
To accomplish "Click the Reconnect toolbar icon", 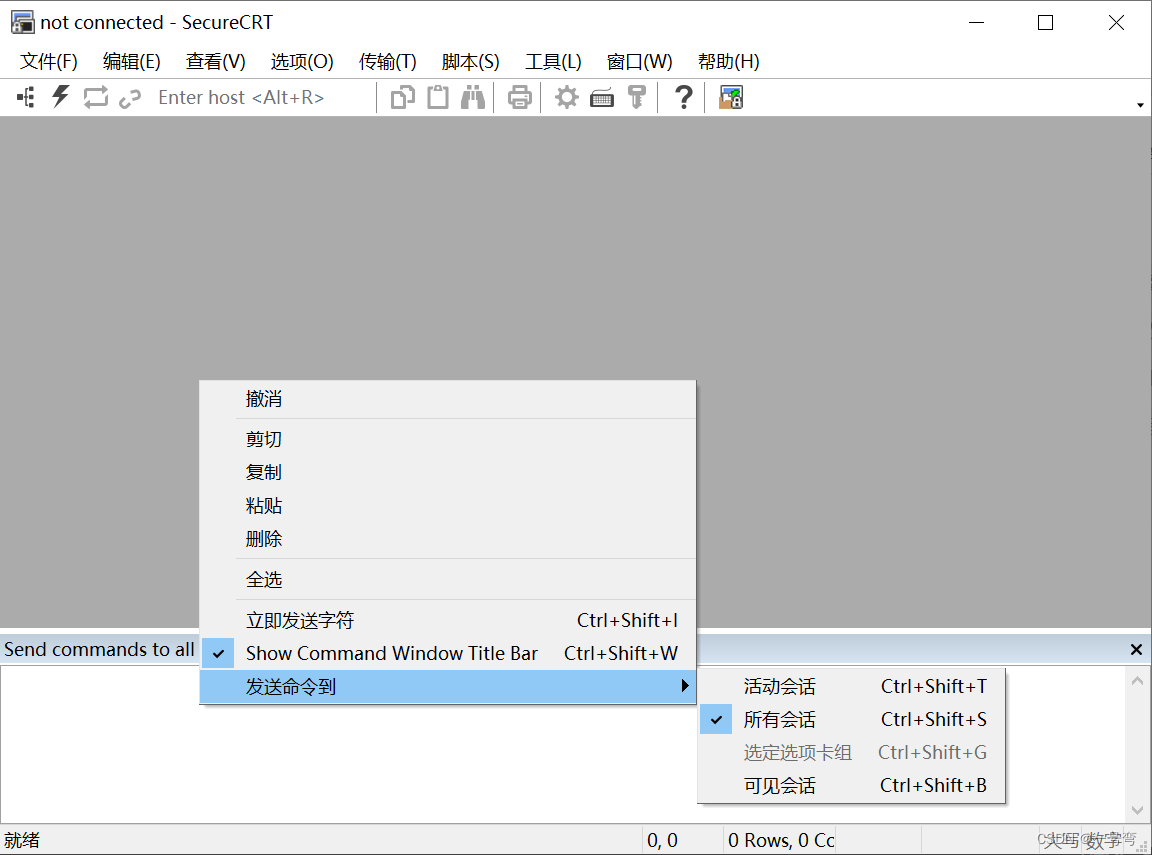I will [x=95, y=96].
